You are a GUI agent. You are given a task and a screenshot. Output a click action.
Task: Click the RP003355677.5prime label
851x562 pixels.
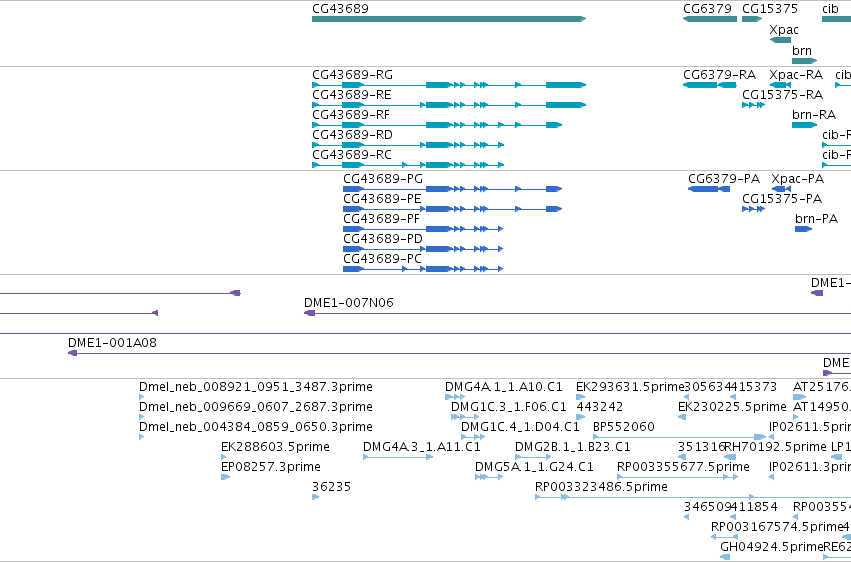click(683, 467)
